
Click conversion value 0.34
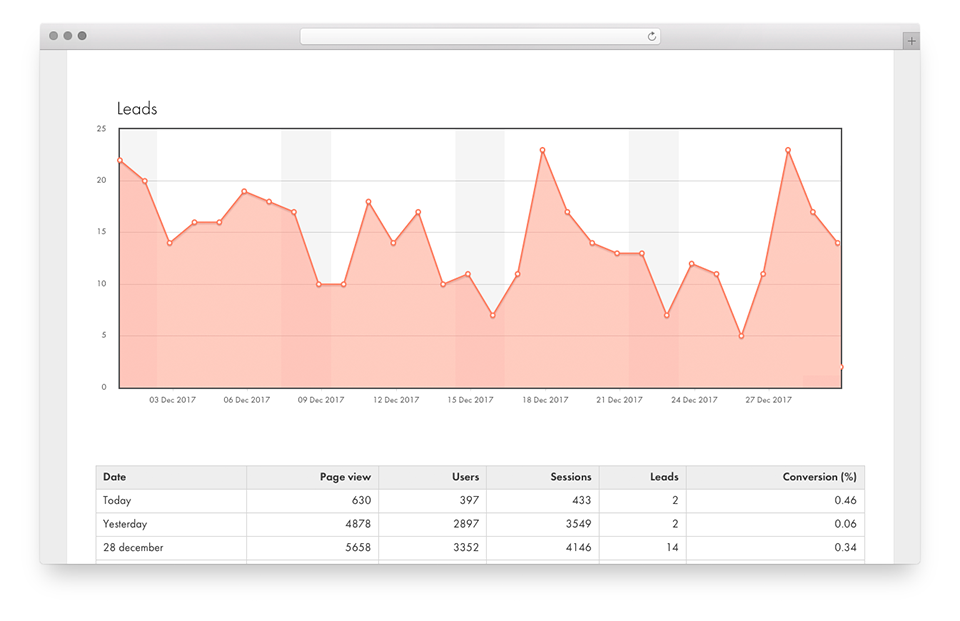(846, 547)
